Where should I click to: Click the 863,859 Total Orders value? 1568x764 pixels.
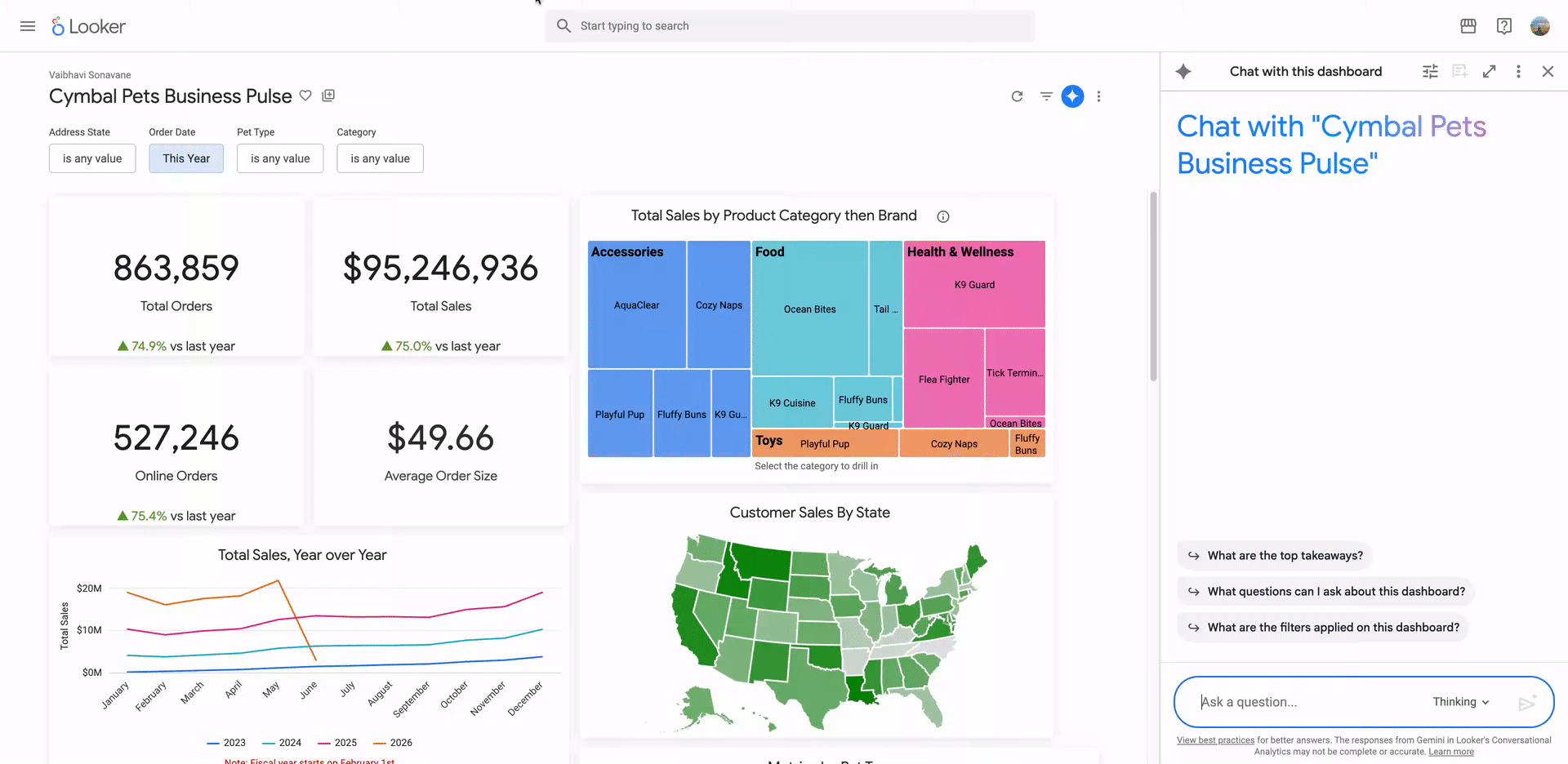(x=176, y=268)
